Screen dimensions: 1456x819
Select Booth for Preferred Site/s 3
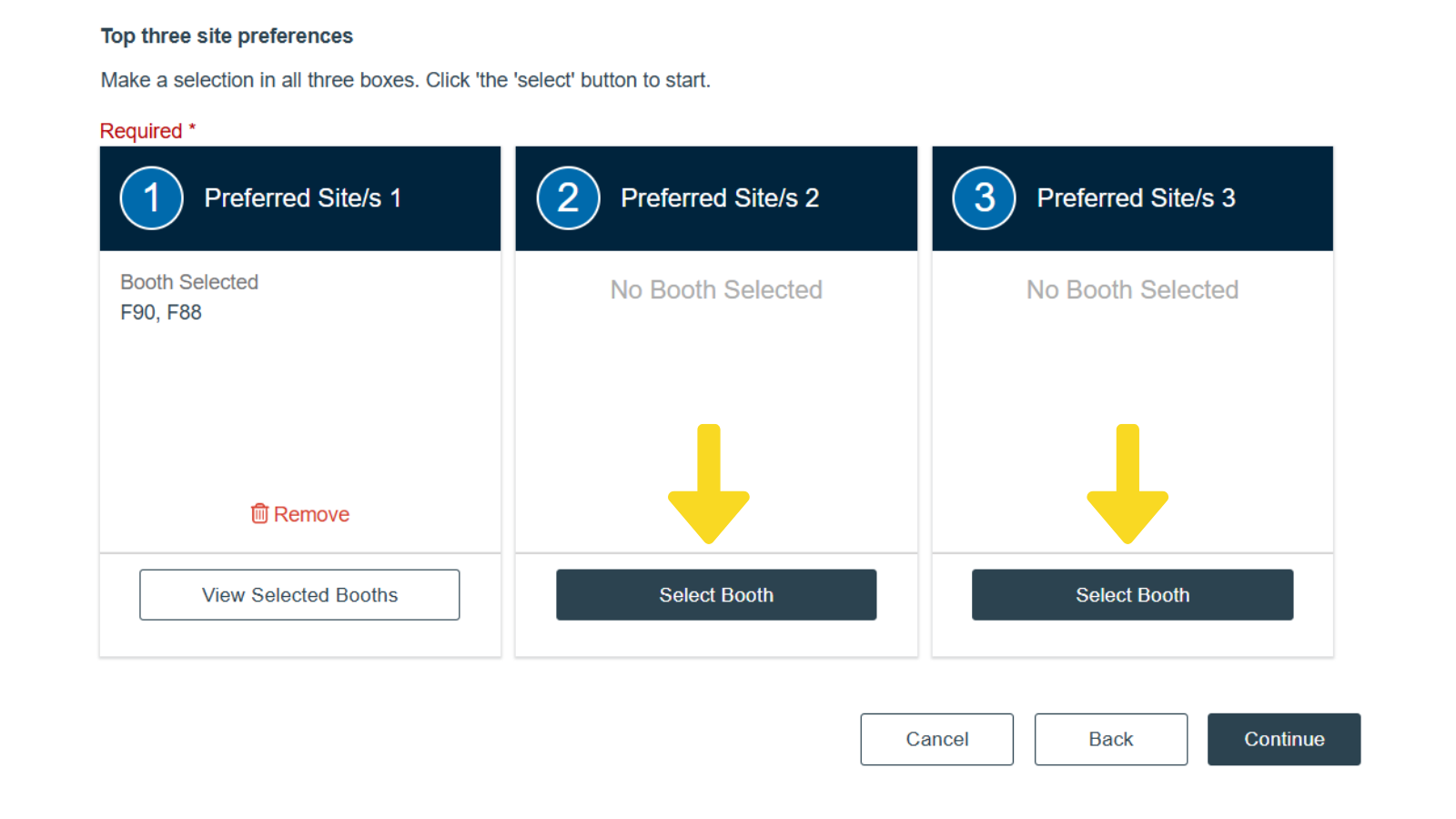pyautogui.click(x=1132, y=594)
